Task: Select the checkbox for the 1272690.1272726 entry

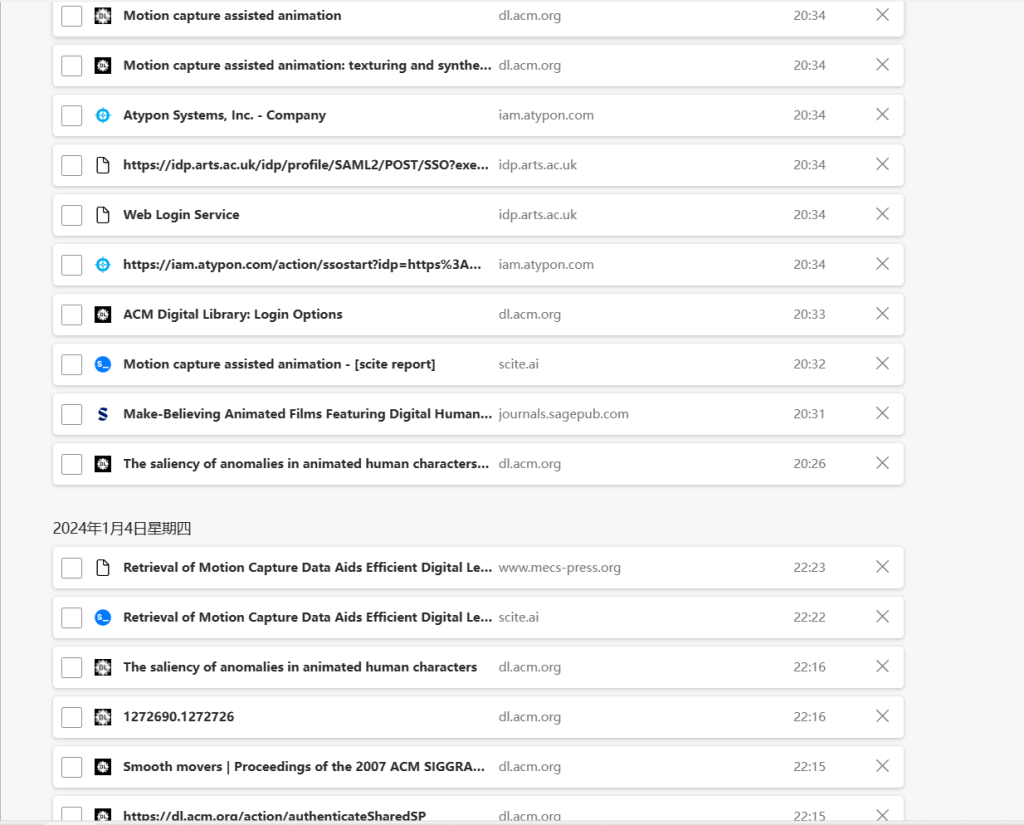Action: [x=72, y=717]
